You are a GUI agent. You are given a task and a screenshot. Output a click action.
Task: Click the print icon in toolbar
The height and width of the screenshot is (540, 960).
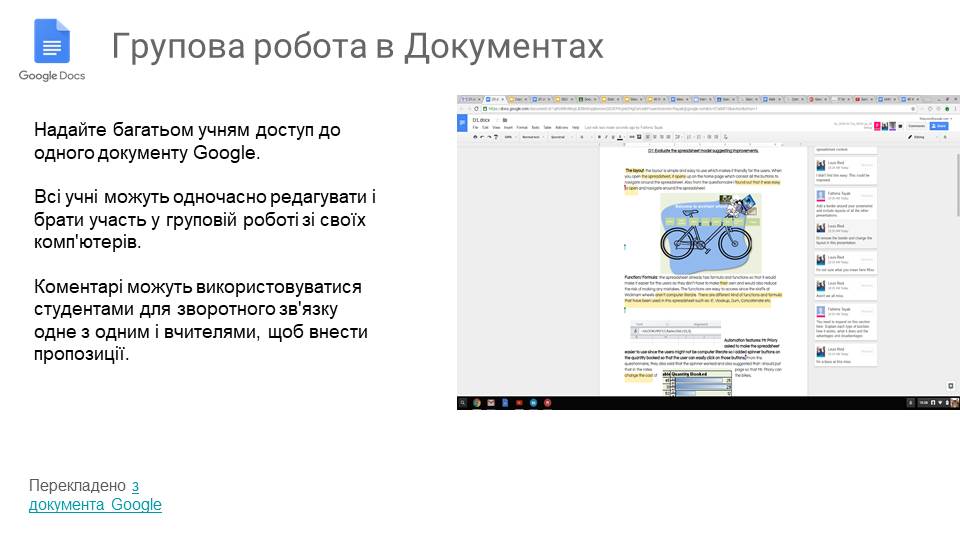coord(476,137)
